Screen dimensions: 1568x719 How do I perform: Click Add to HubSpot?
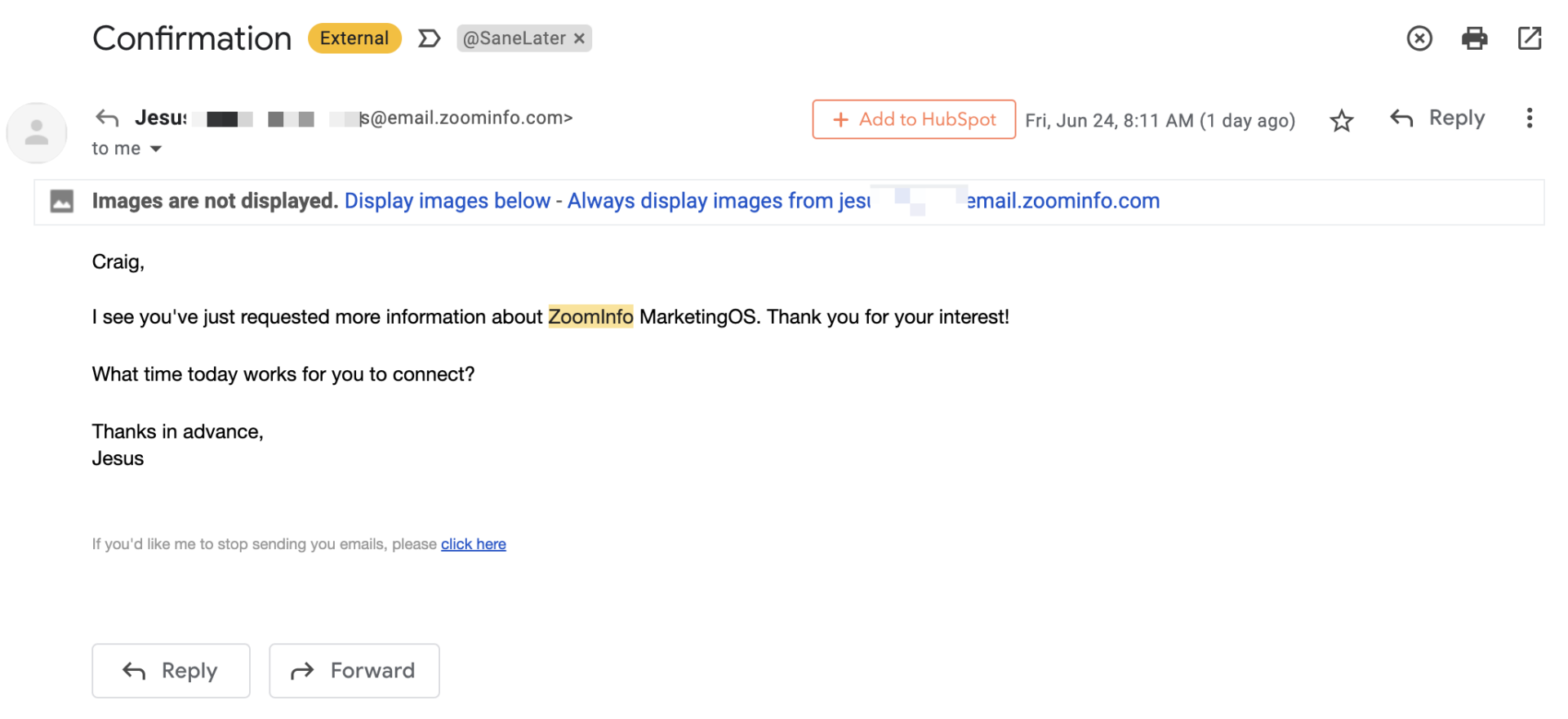(913, 119)
